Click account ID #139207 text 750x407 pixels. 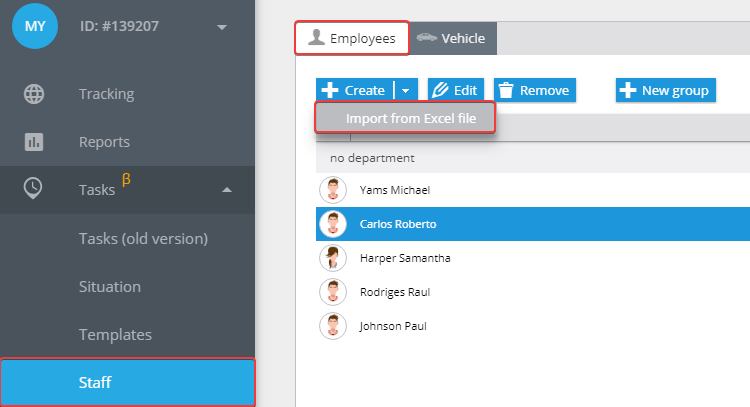pos(119,26)
